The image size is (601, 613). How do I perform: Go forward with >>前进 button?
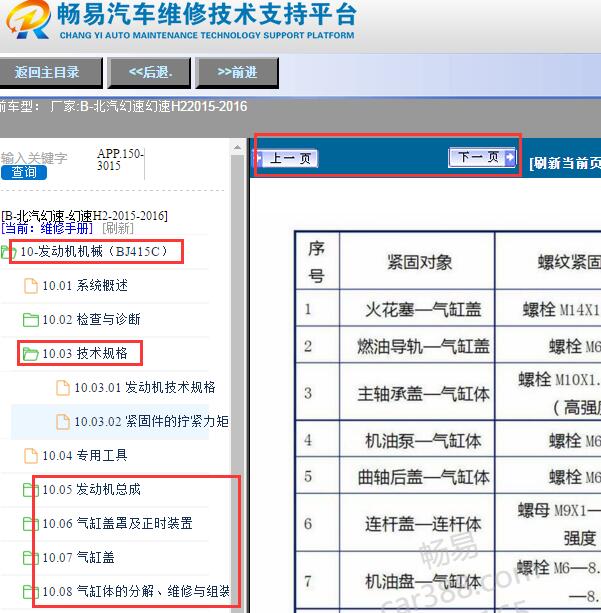[x=237, y=73]
